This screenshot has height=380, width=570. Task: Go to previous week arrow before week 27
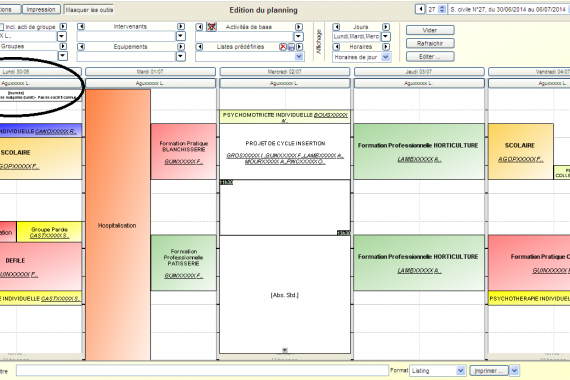(420, 9)
